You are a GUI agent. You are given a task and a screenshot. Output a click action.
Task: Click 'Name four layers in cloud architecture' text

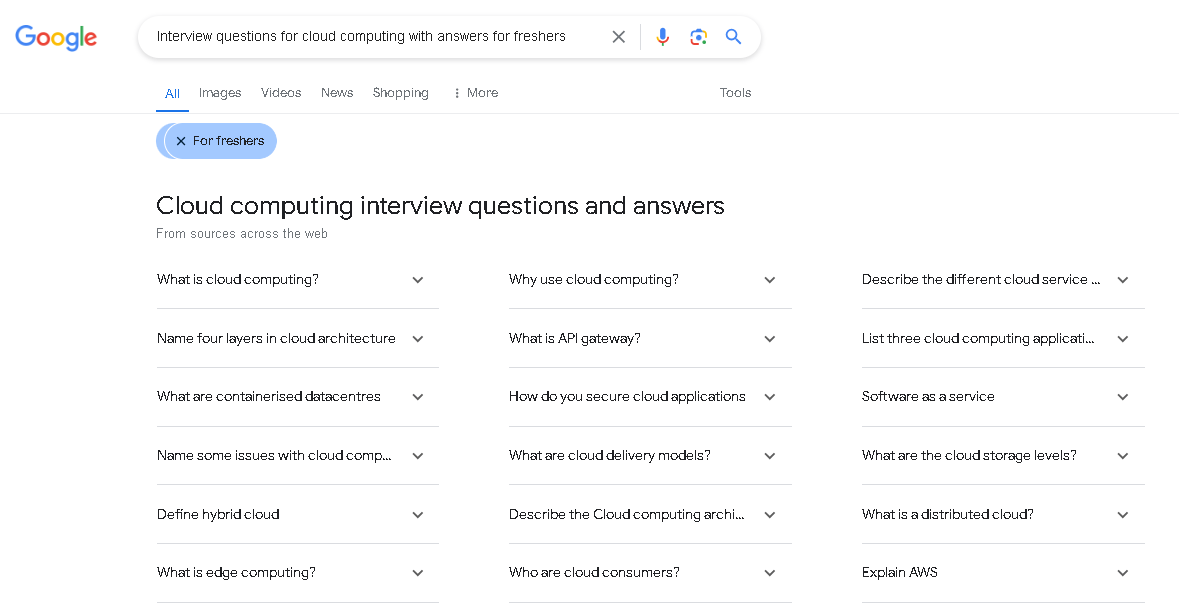click(x=276, y=338)
